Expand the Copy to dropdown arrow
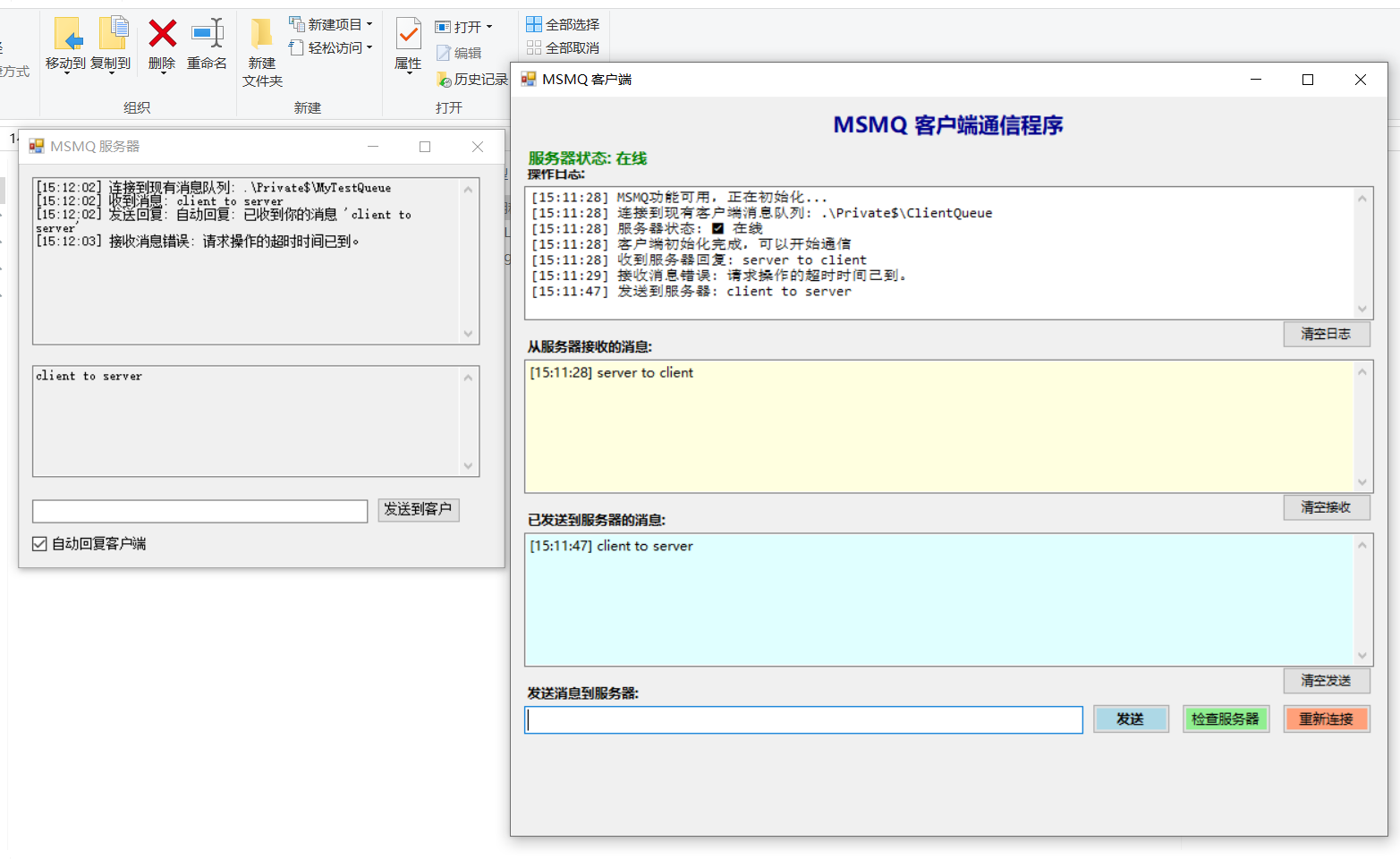 point(112,73)
